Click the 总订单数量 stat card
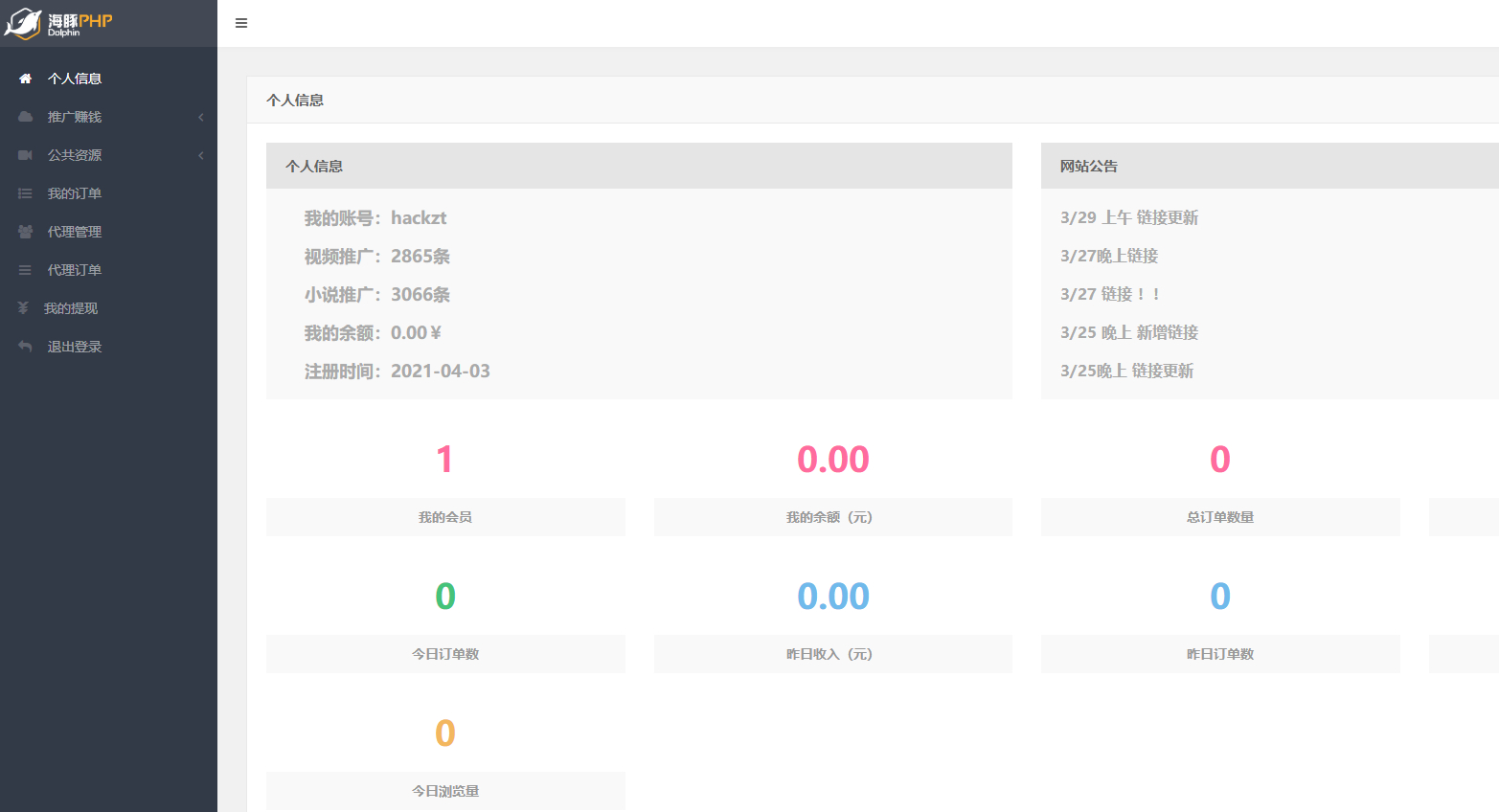Image resolution: width=1499 pixels, height=812 pixels. pos(1220,485)
